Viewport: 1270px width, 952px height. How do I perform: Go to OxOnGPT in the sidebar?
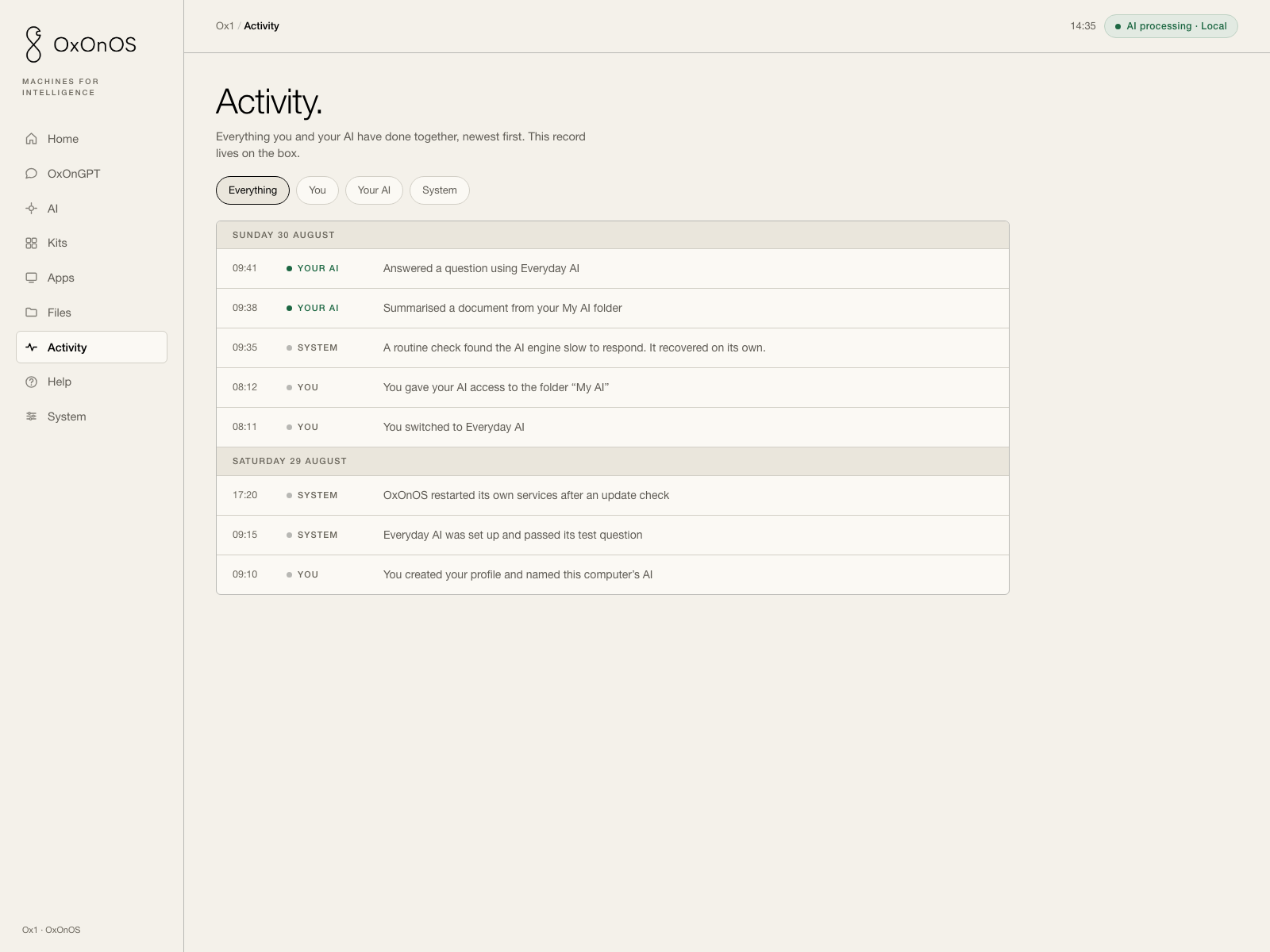point(91,174)
